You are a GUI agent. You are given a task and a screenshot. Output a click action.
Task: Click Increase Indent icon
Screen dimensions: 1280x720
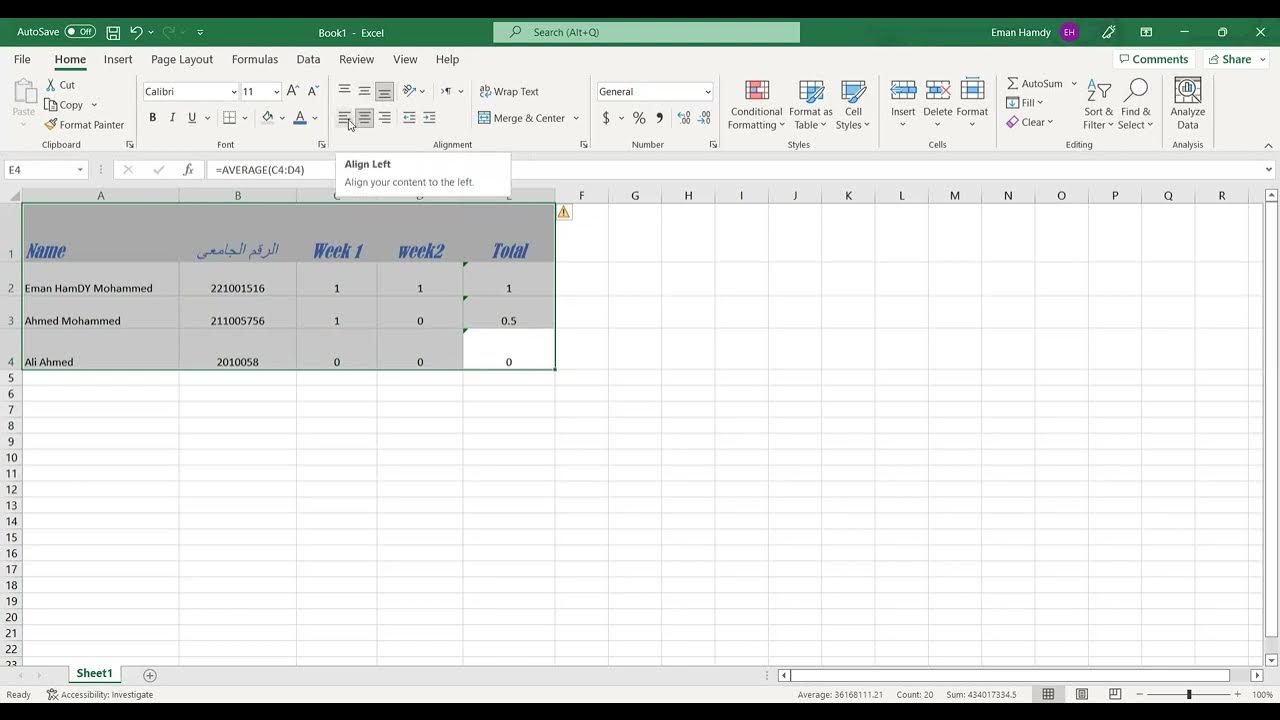429,118
